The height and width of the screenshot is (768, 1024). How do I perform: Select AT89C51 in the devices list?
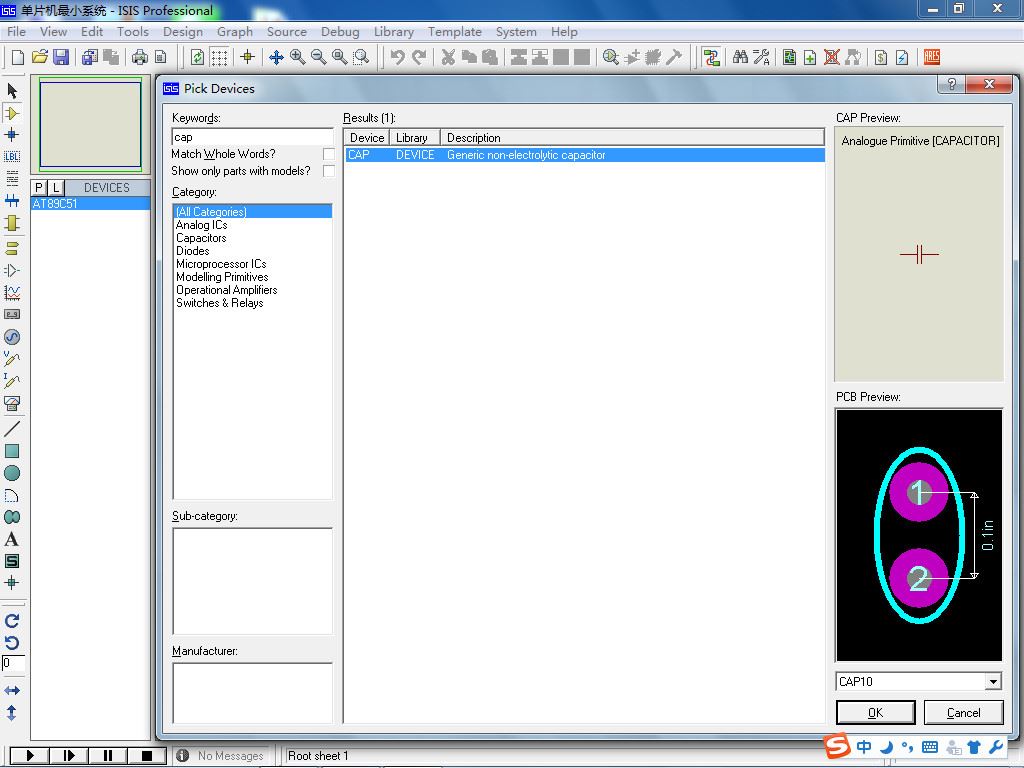tap(90, 204)
